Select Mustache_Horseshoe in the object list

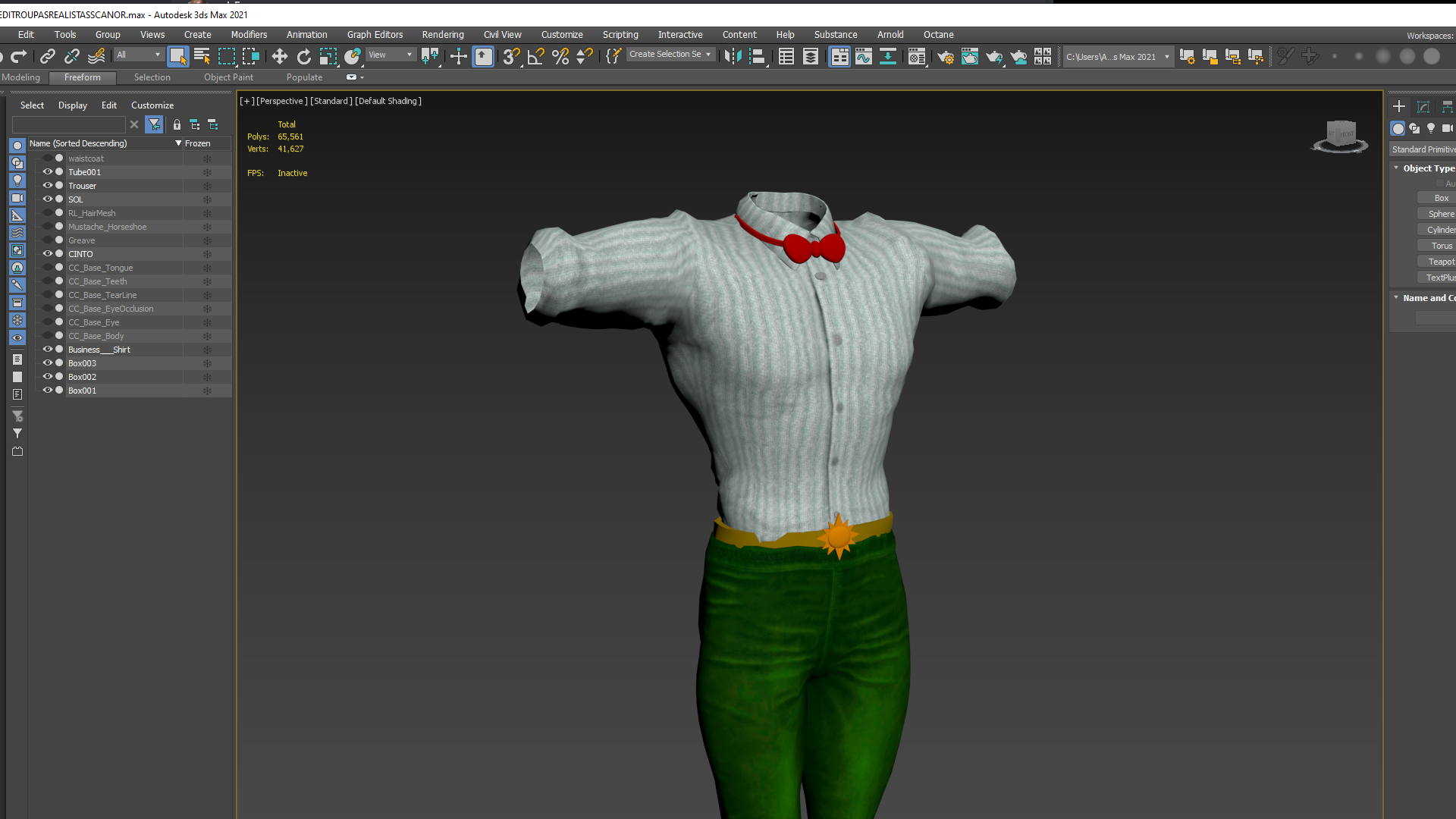click(x=107, y=227)
